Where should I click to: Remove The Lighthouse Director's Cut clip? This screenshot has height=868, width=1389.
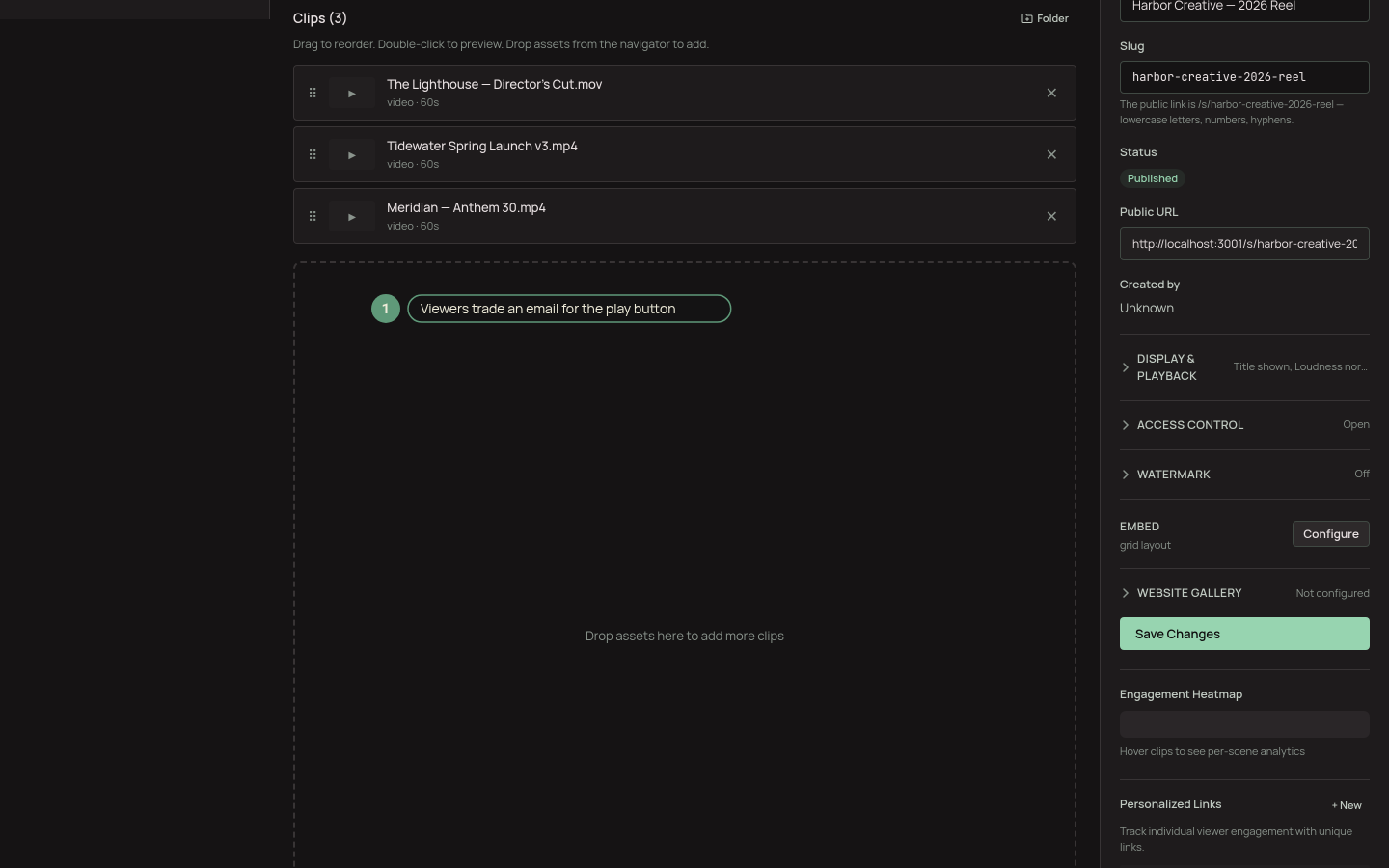[x=1051, y=94]
